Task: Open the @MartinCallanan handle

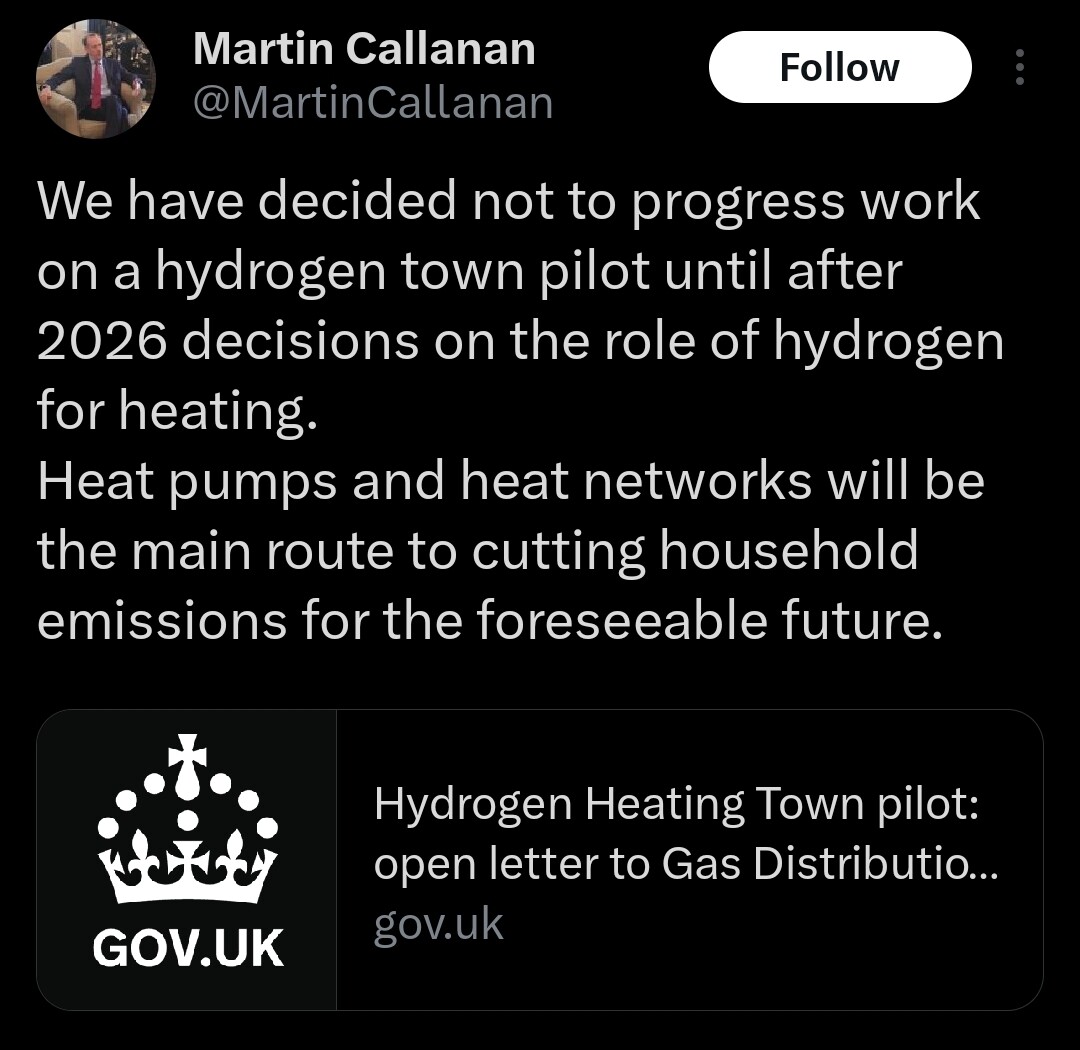Action: [x=373, y=103]
